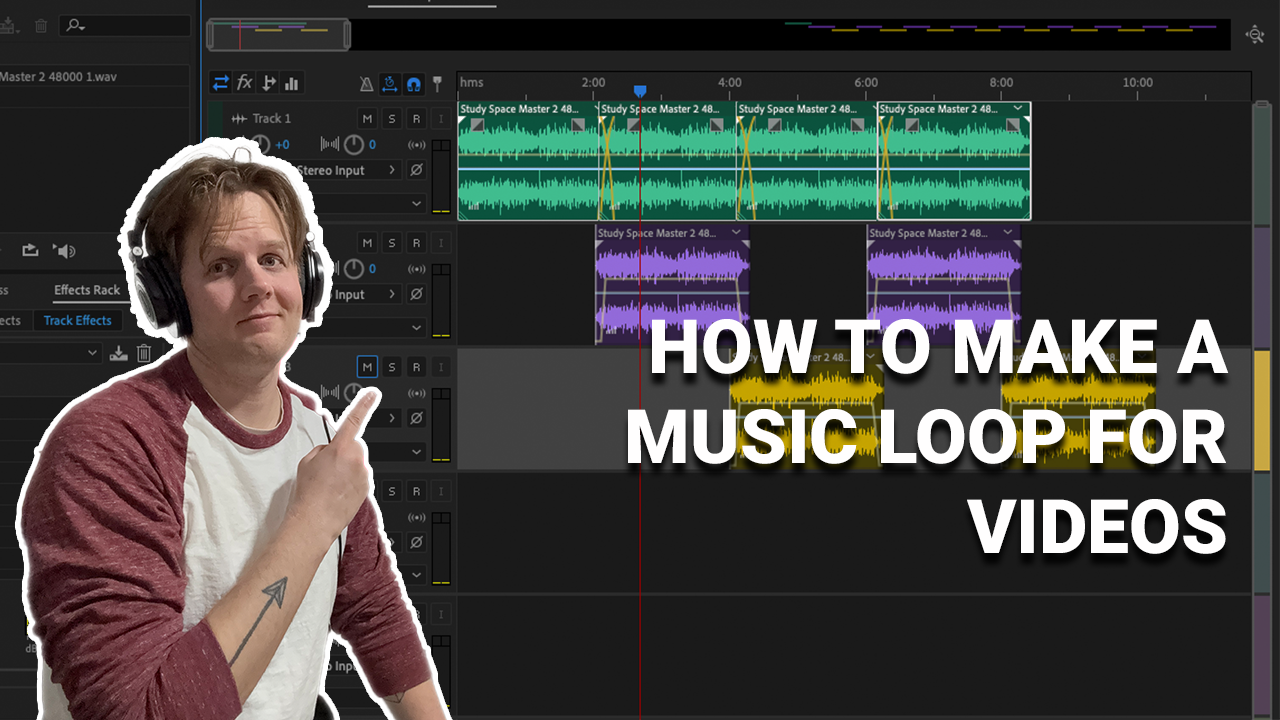The width and height of the screenshot is (1280, 720).
Task: Unmute the third track
Action: 367,367
